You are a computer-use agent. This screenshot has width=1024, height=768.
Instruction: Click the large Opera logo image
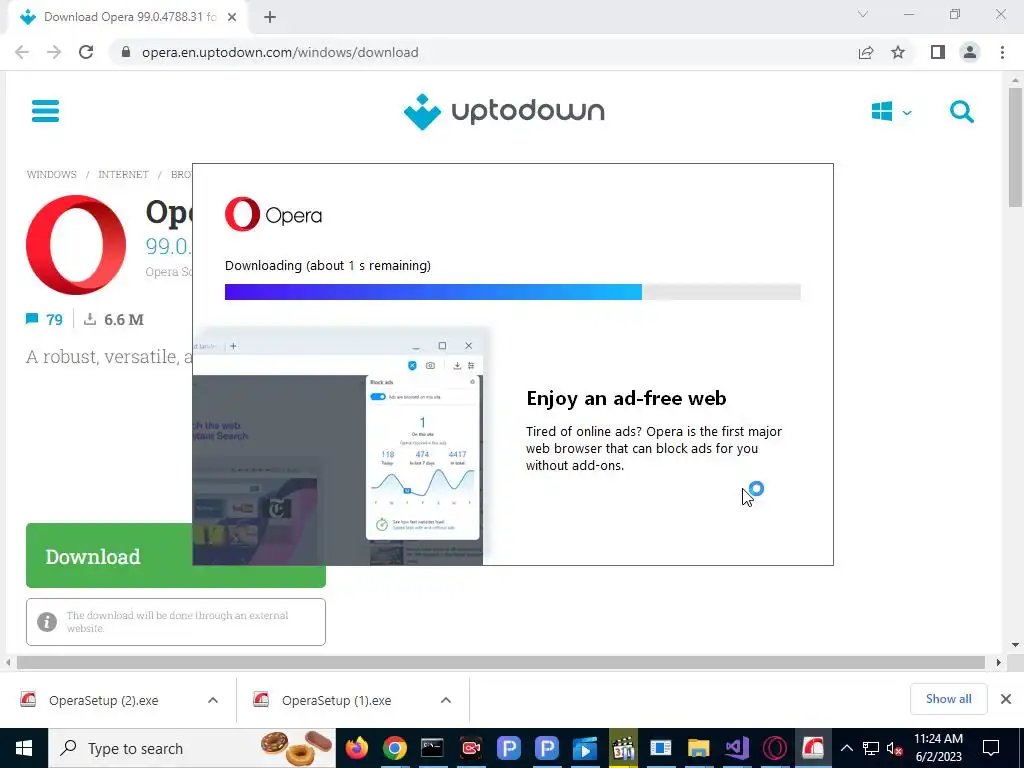76,245
